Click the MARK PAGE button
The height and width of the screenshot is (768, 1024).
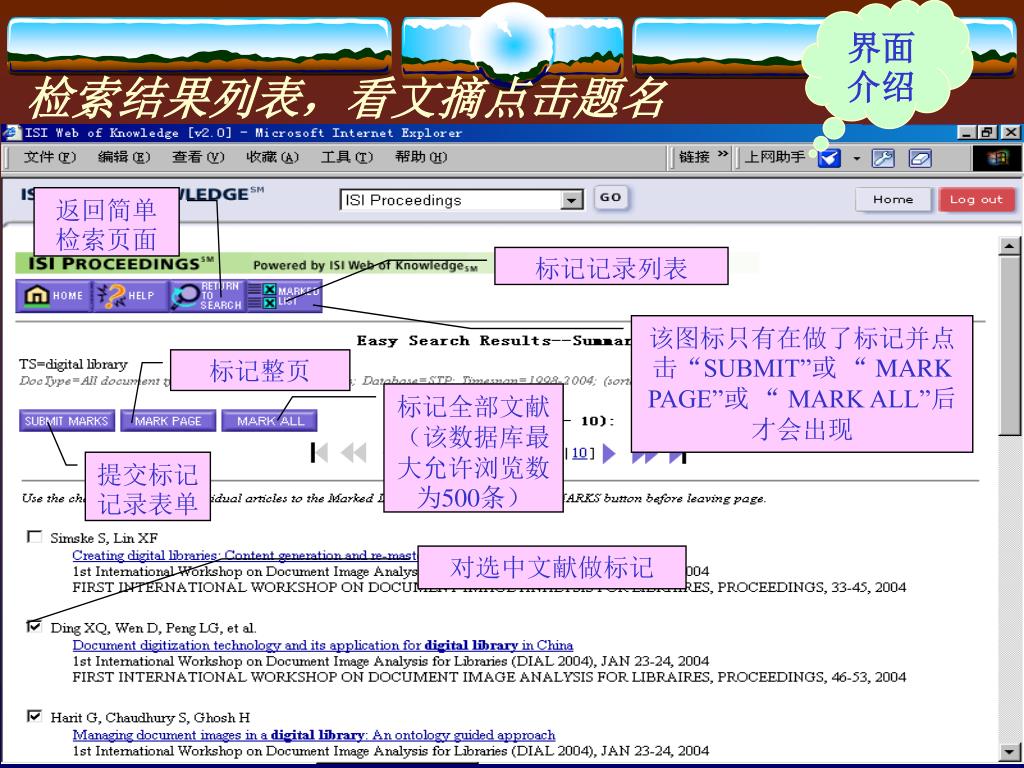click(168, 421)
